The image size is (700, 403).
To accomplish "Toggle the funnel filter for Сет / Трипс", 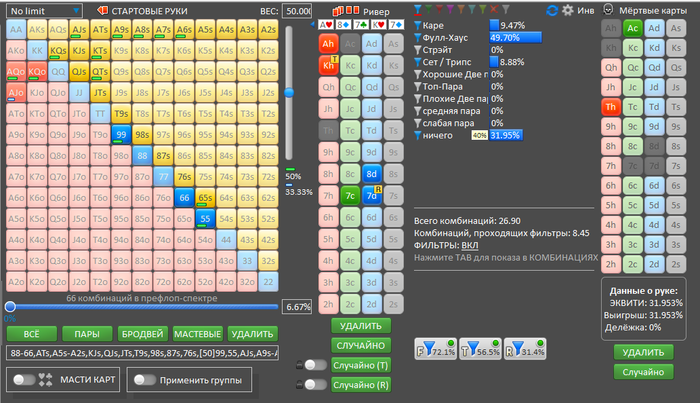I will tap(418, 62).
